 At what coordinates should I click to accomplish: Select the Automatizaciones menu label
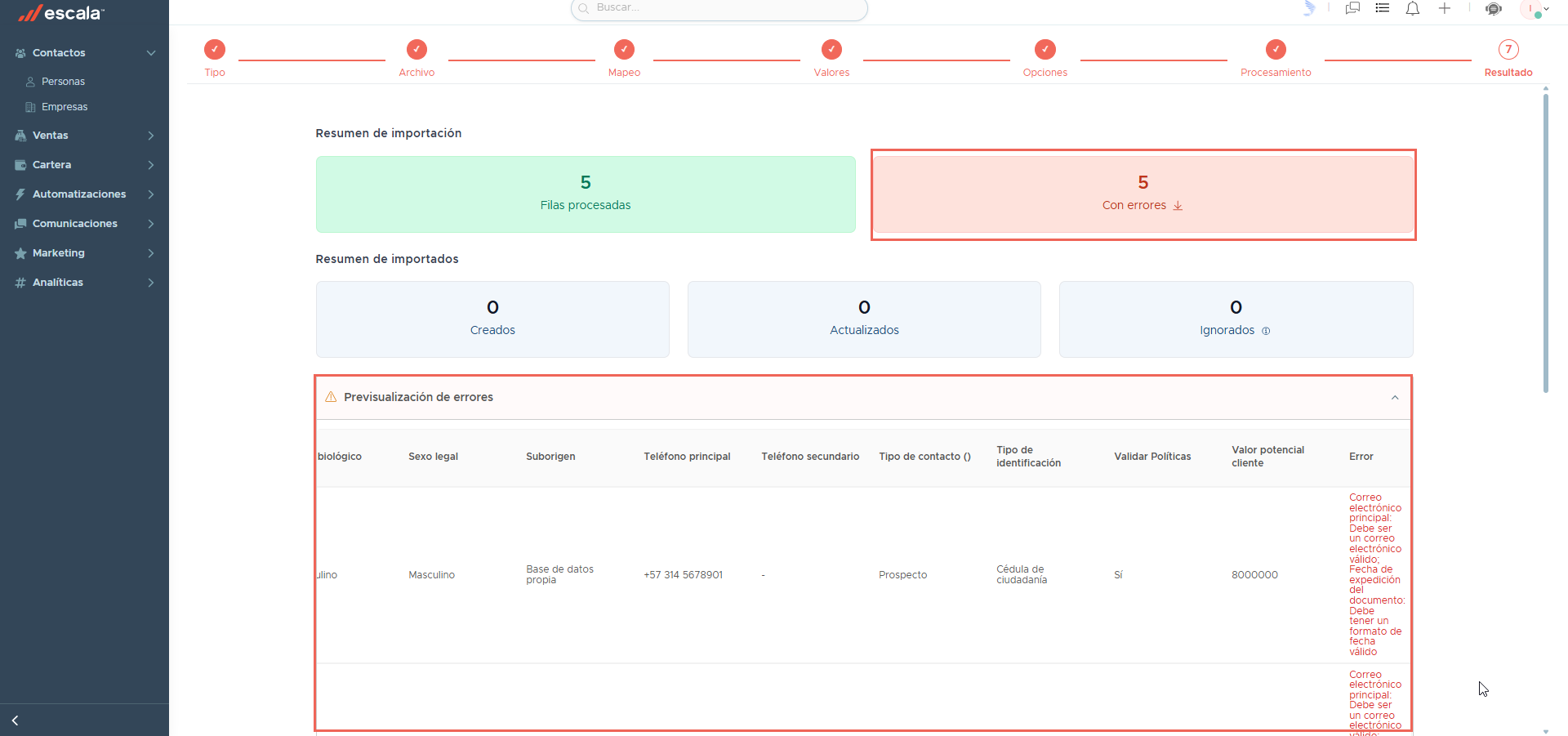pos(79,194)
